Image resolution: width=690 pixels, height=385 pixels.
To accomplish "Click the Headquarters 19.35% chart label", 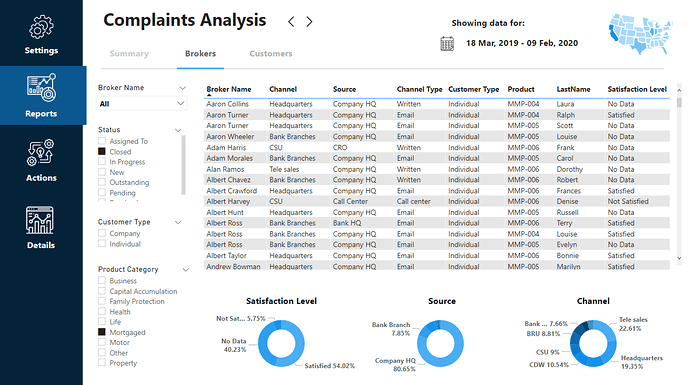I will pyautogui.click(x=641, y=362).
